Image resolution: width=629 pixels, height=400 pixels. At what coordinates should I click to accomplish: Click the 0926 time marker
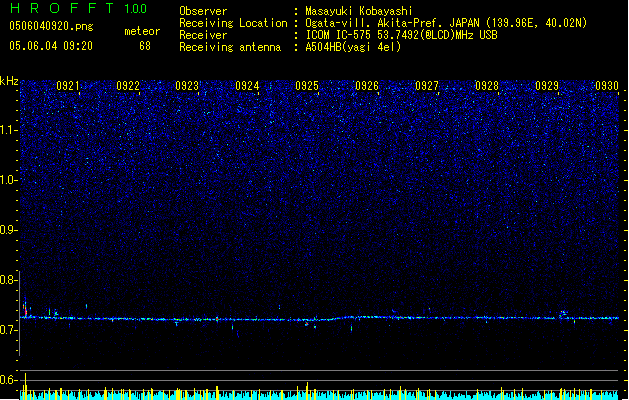pyautogui.click(x=367, y=86)
